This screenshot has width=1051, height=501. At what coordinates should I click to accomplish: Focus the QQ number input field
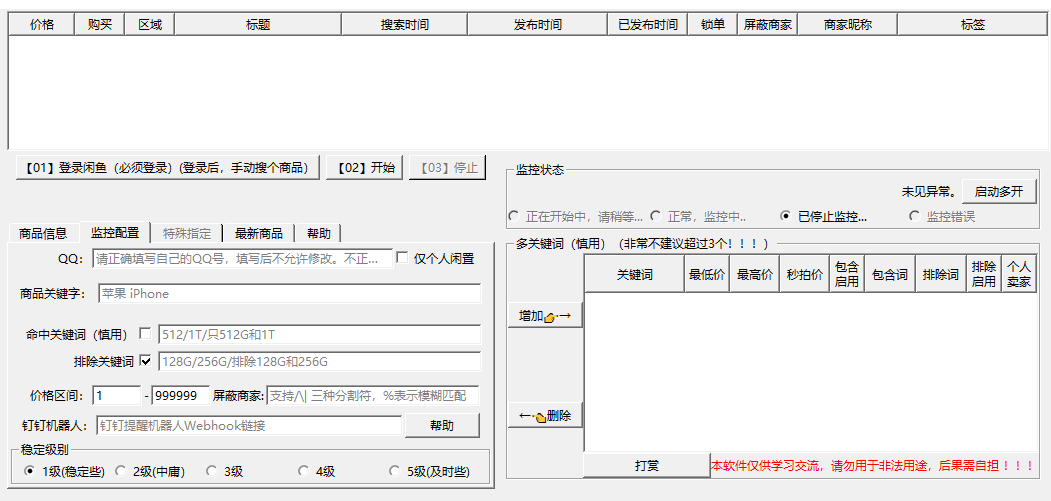[x=242, y=258]
